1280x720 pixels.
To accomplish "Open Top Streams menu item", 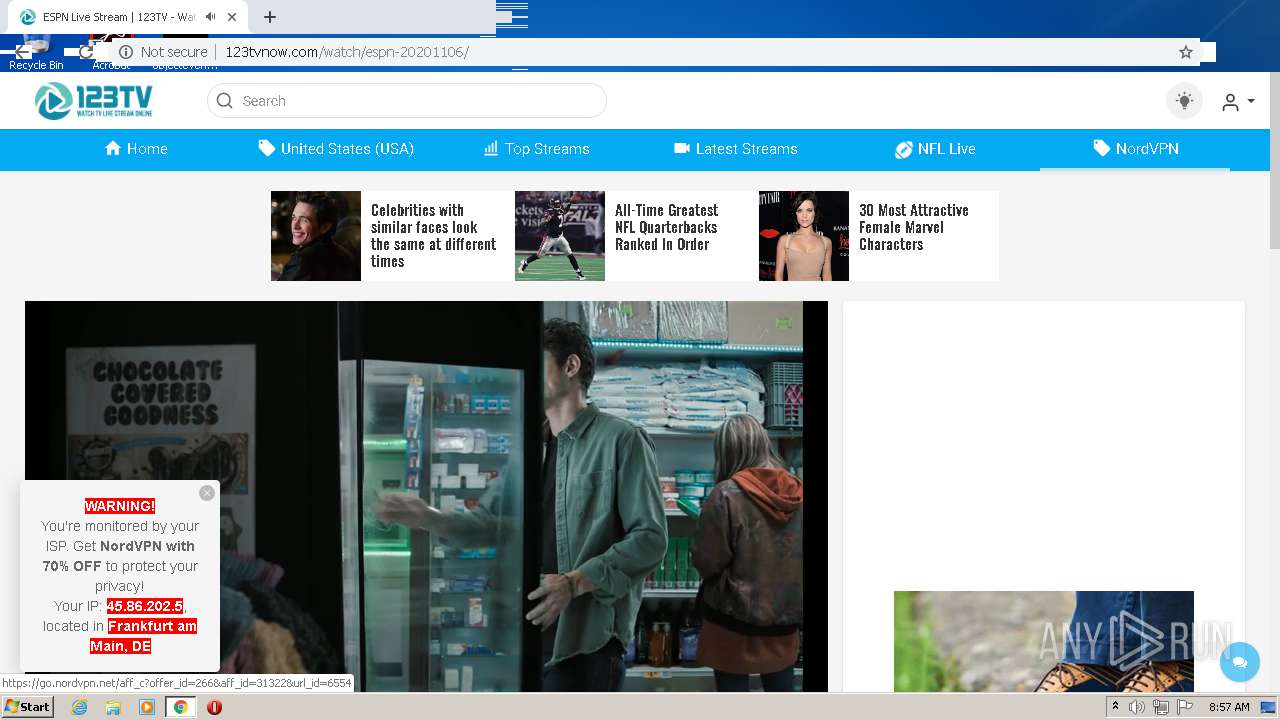I will [537, 149].
